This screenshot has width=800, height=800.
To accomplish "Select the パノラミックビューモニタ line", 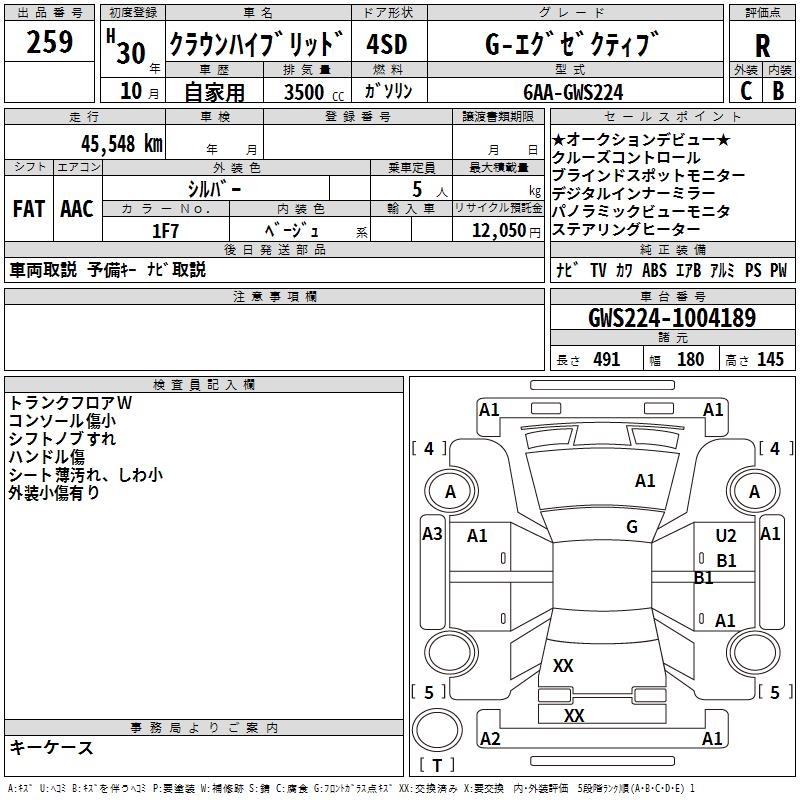I will click(x=641, y=211).
